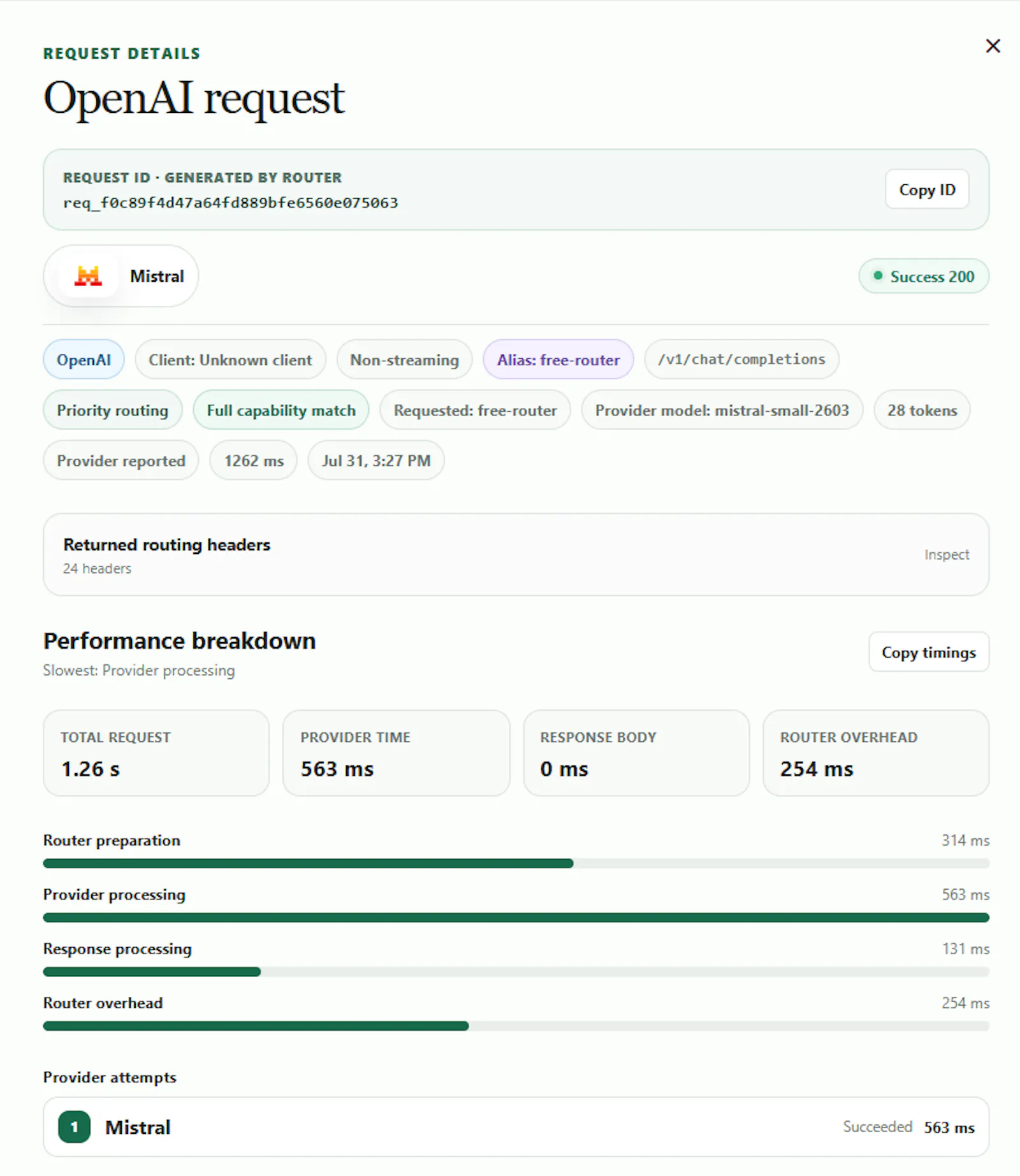Click the 1262 ms chip
Image resolution: width=1020 pixels, height=1176 pixels.
click(254, 460)
